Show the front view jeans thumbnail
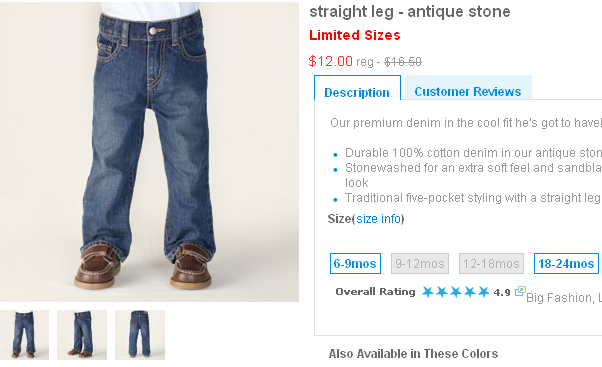The width and height of the screenshot is (602, 367). (24, 335)
